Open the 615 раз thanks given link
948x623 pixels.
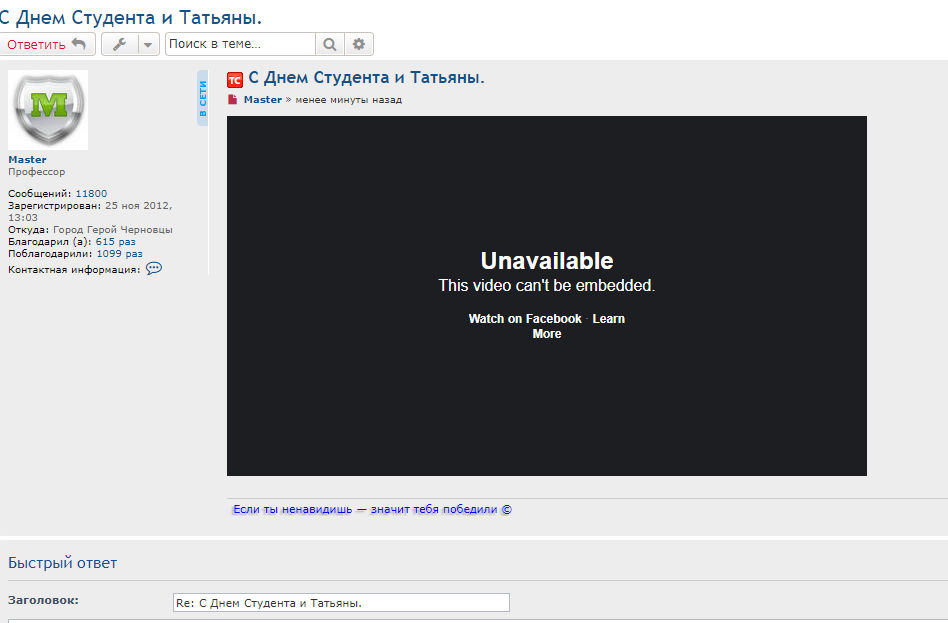point(115,242)
